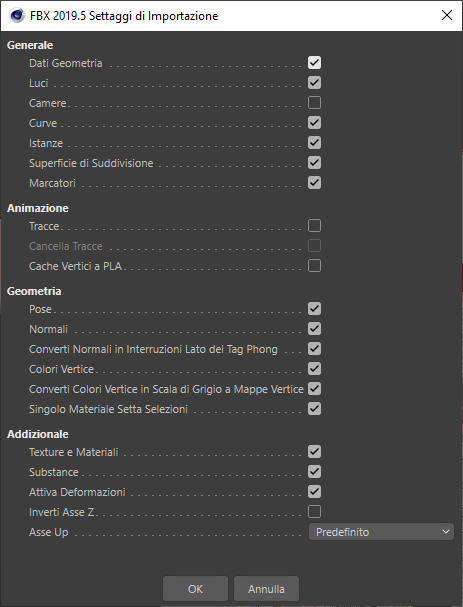Click the Cinema 4D logo icon in title bar

(x=16, y=16)
